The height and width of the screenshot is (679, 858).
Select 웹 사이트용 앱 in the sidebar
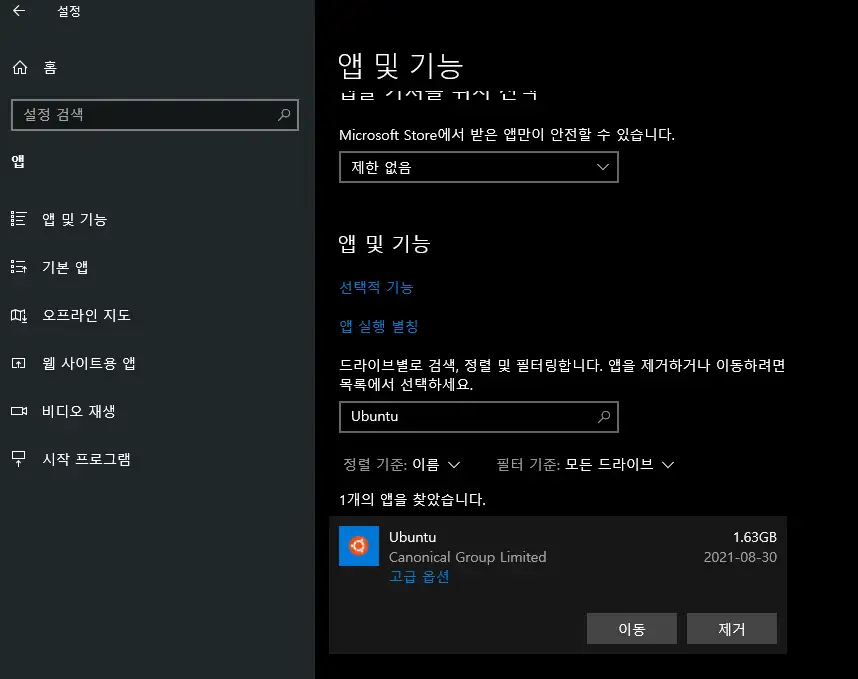pos(89,363)
